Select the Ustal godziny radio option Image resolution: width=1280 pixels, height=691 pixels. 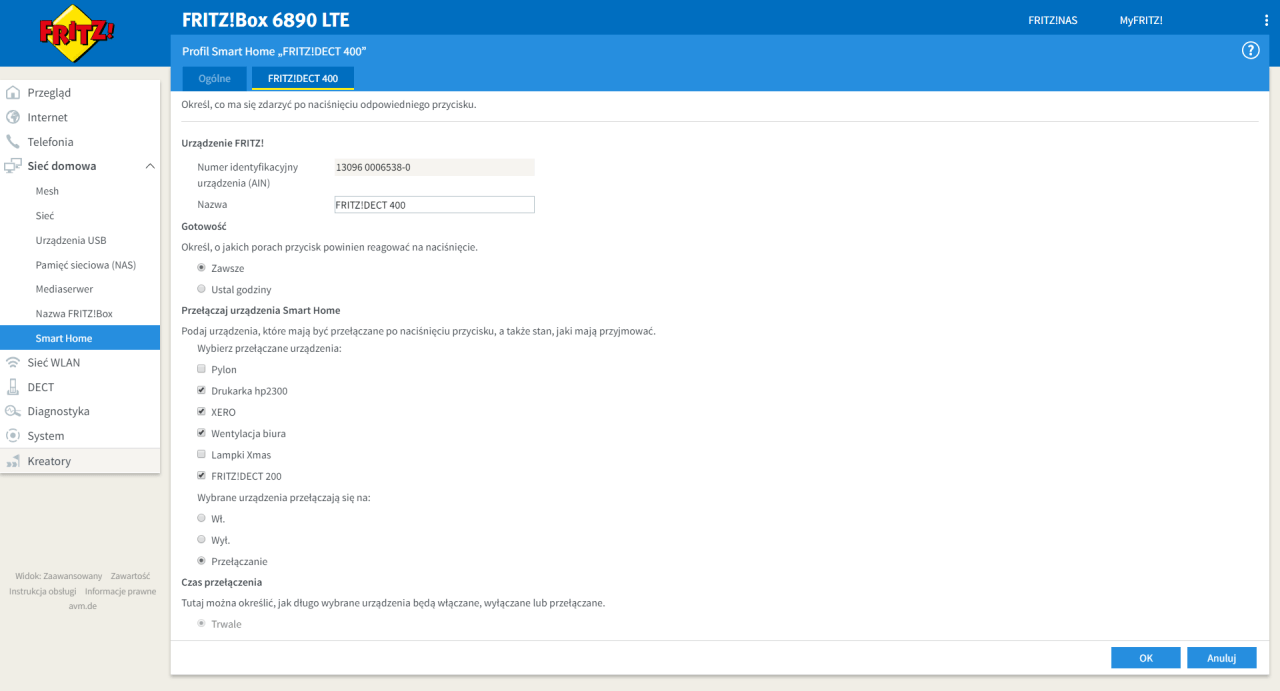202,289
